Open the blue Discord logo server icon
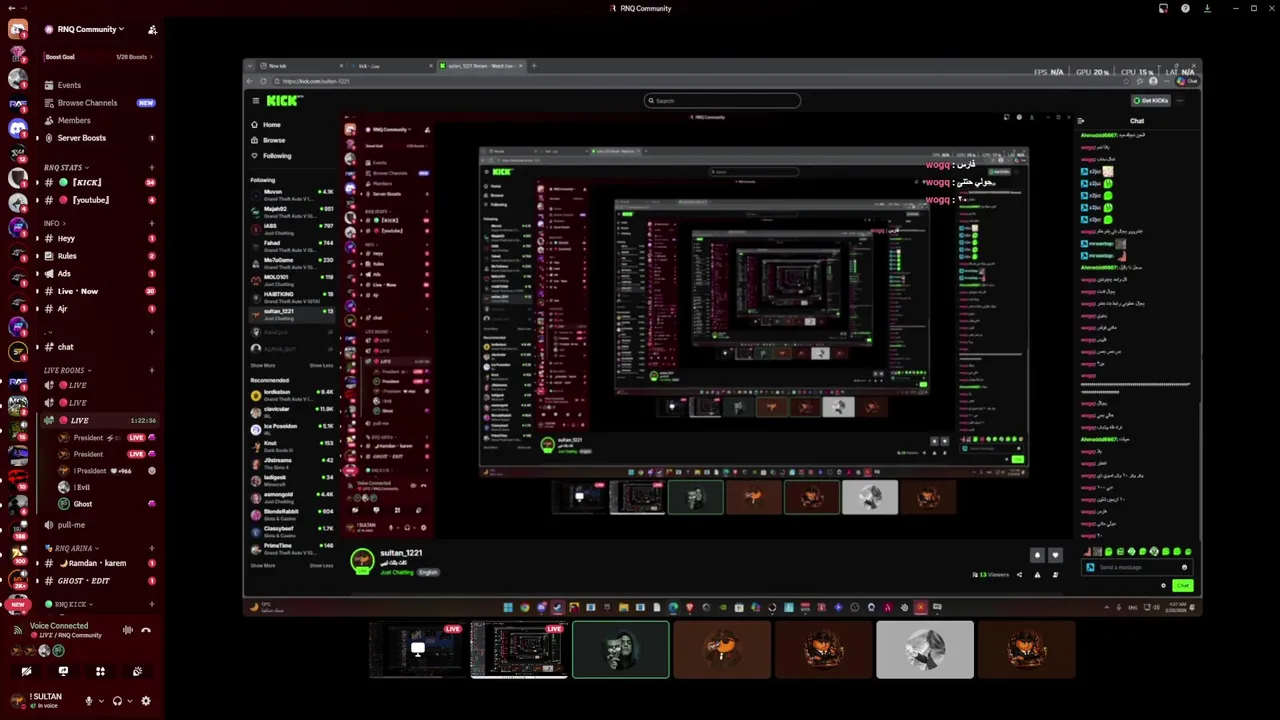This screenshot has width=1280, height=720. pyautogui.click(x=18, y=128)
